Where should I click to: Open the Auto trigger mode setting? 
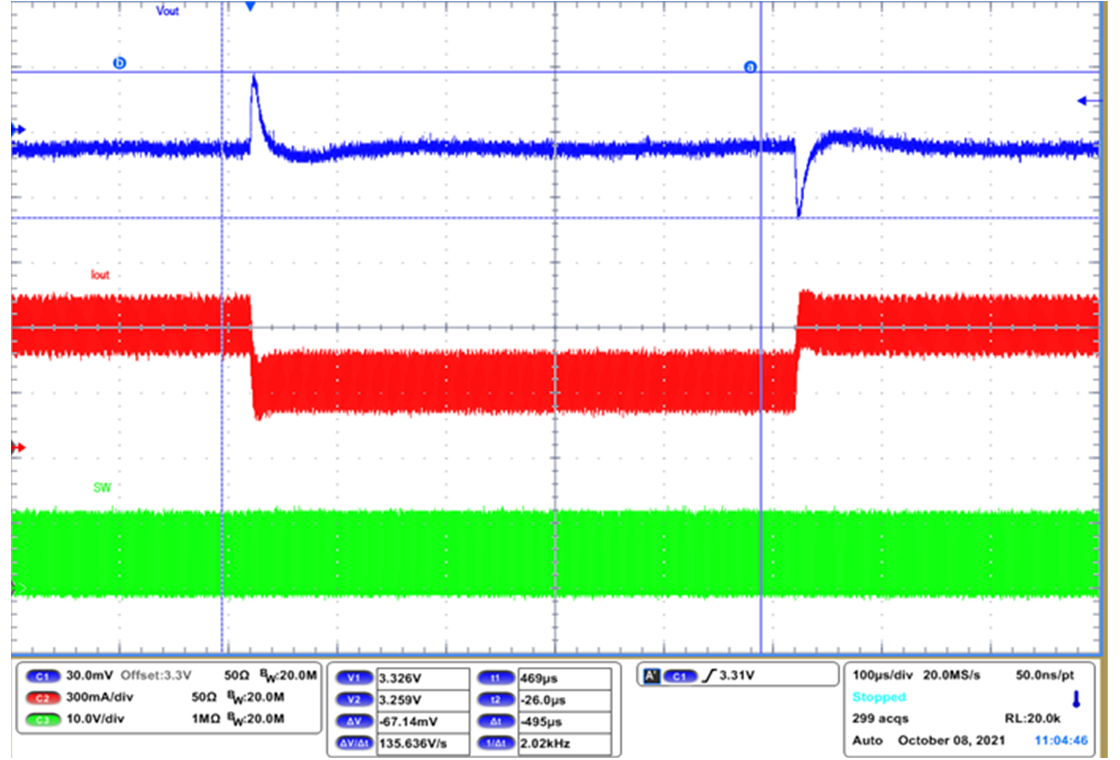[866, 741]
